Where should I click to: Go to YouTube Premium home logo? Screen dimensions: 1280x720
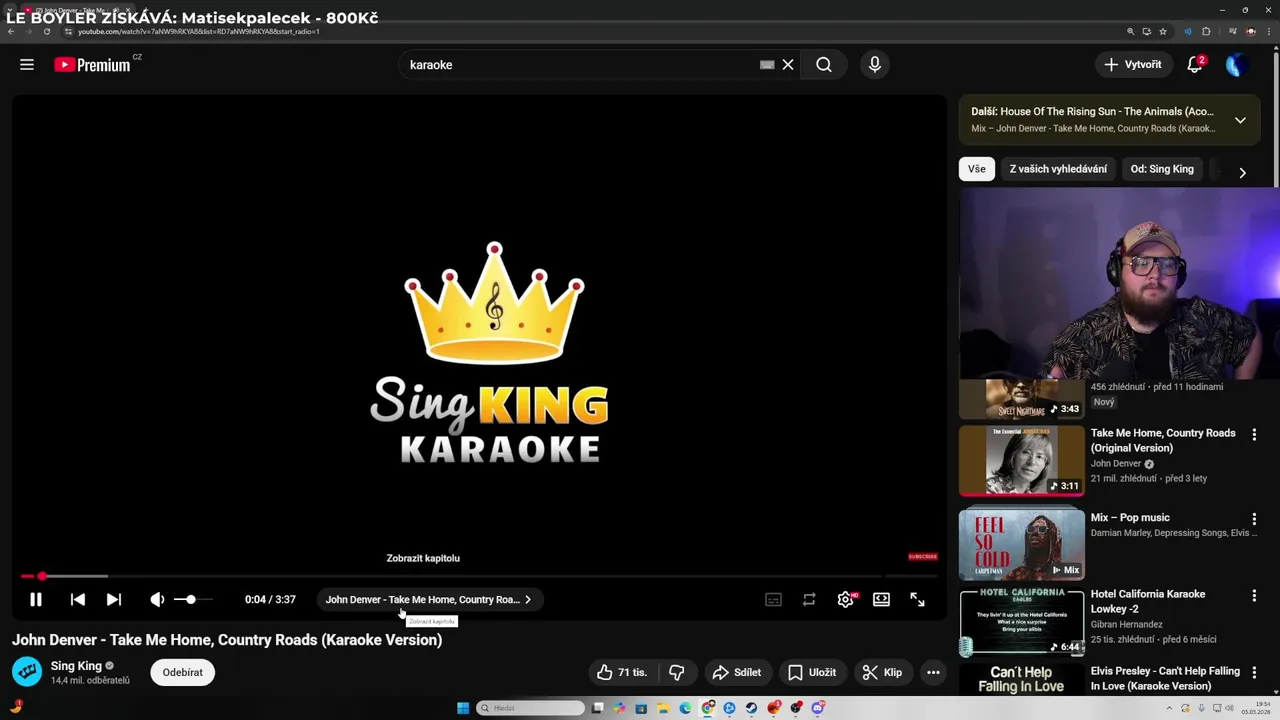click(x=92, y=65)
